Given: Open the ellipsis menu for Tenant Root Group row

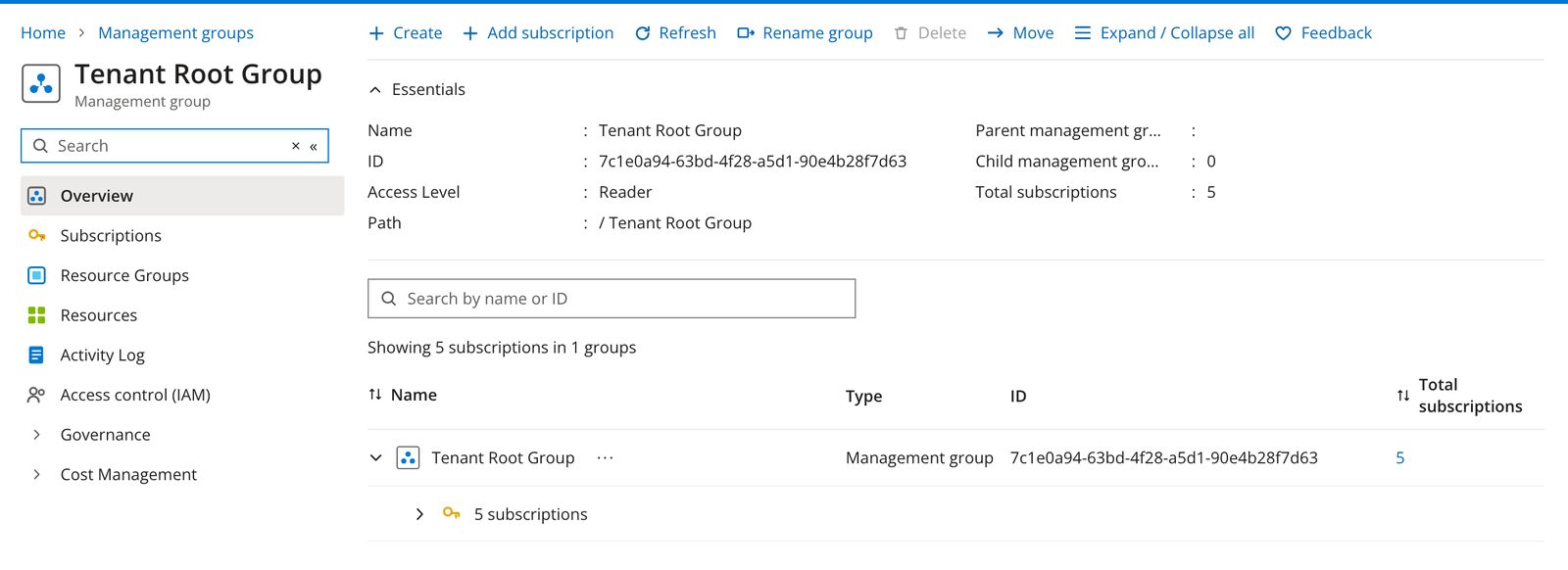Looking at the screenshot, I should (605, 457).
